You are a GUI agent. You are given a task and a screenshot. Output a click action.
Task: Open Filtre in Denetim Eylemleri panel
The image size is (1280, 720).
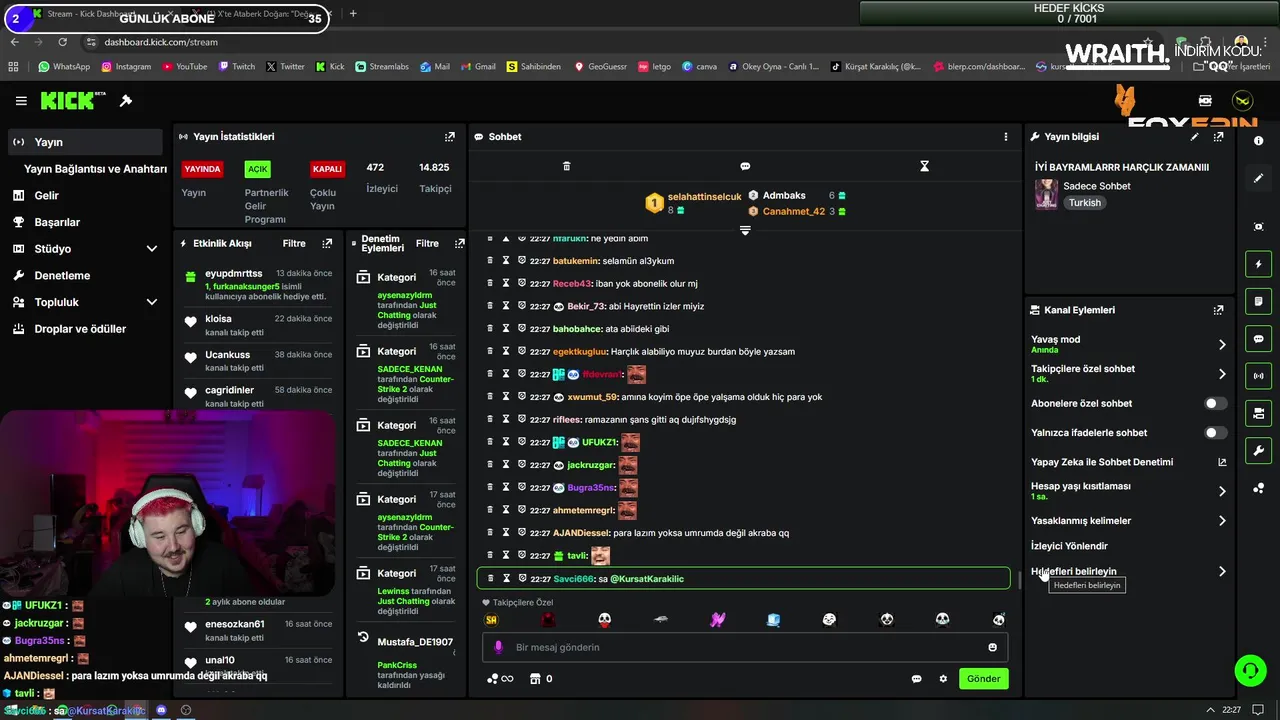click(x=427, y=243)
